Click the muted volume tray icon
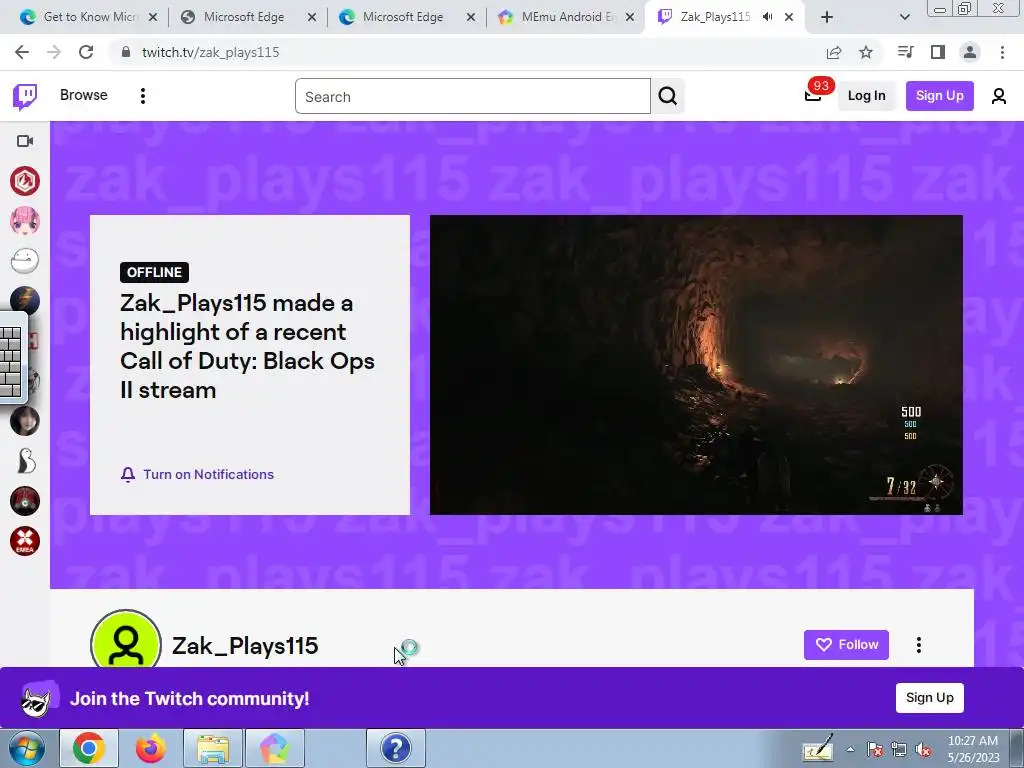Image resolution: width=1024 pixels, height=768 pixels. 923,750
